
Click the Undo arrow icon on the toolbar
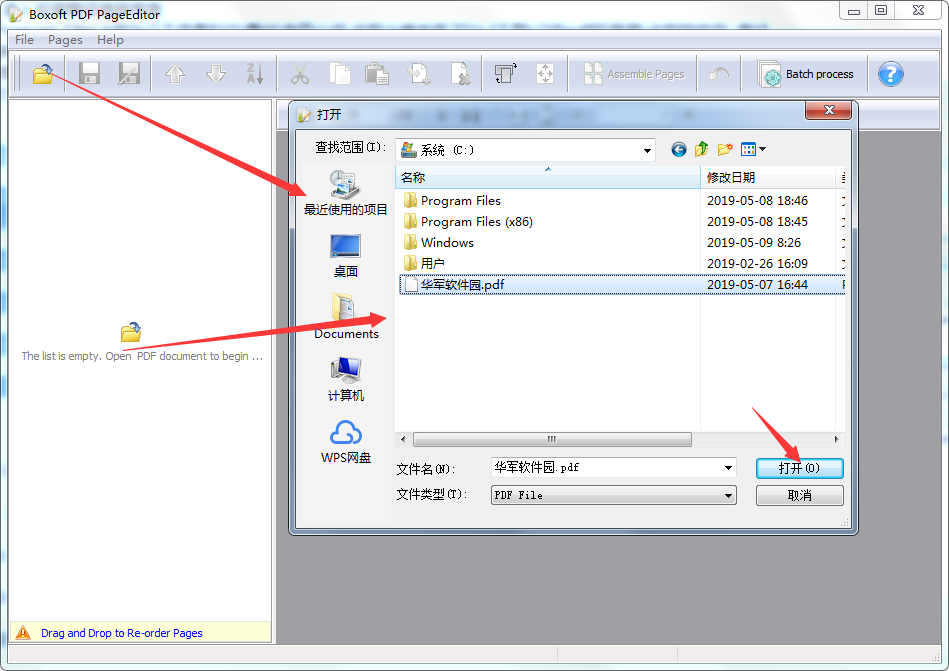click(719, 73)
